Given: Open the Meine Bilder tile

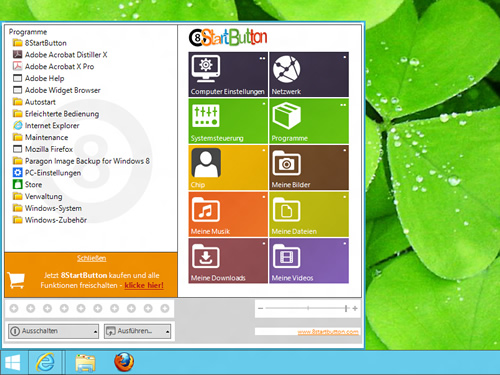Looking at the screenshot, I should 309,168.
